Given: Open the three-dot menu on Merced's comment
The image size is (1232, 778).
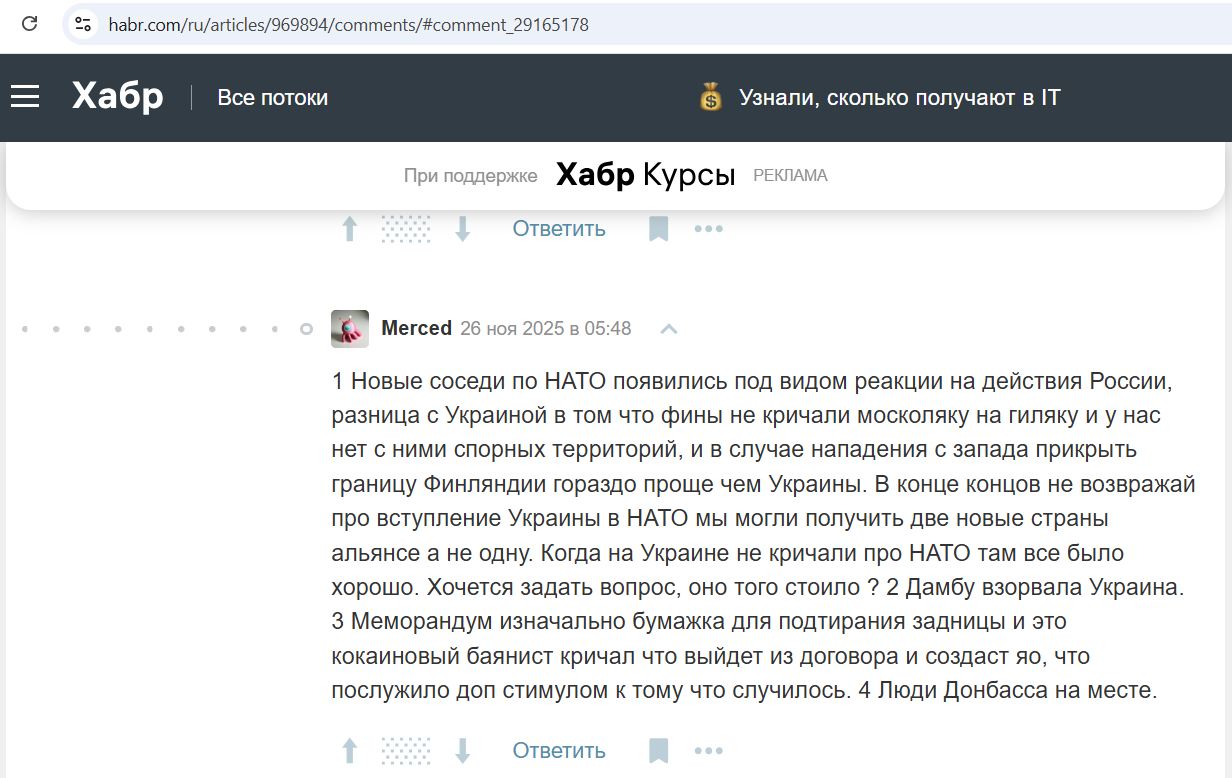Looking at the screenshot, I should click(x=708, y=751).
